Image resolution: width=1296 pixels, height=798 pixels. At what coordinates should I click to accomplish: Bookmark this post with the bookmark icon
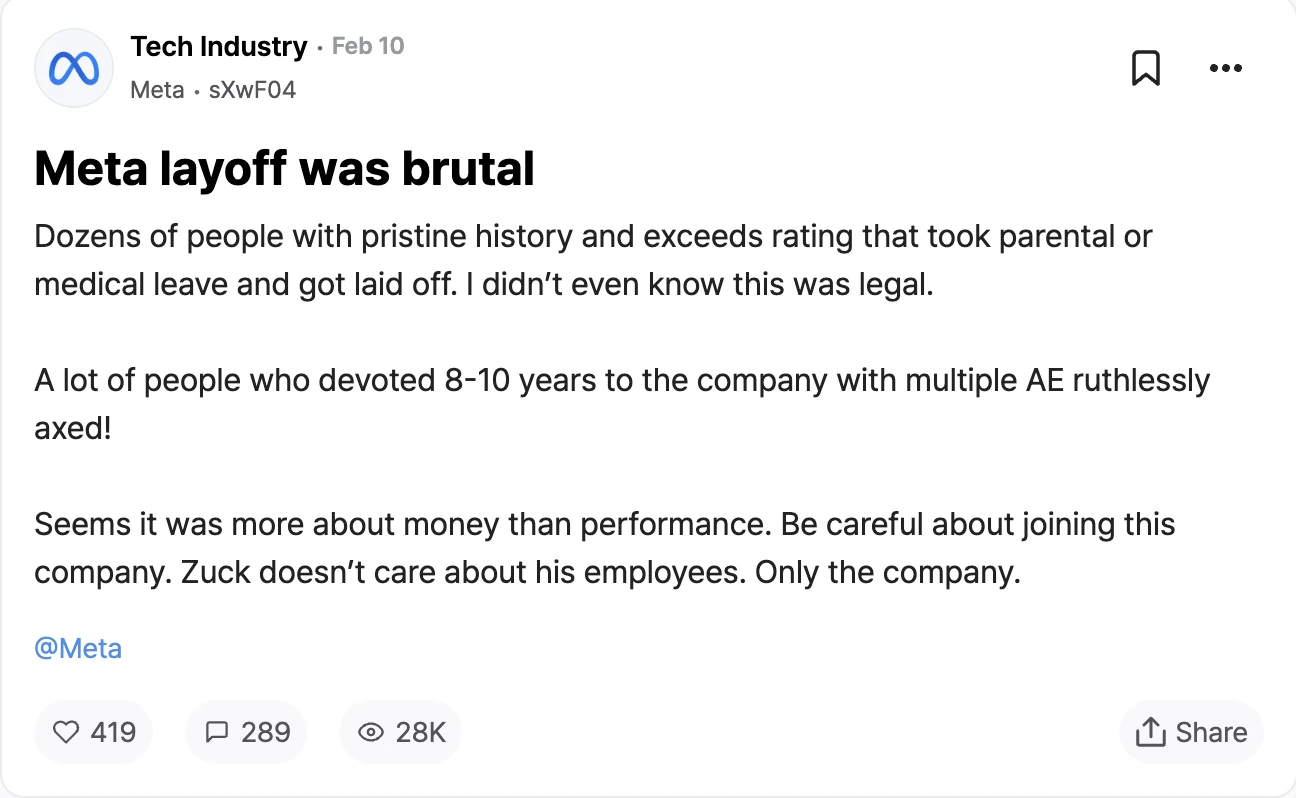[x=1145, y=68]
